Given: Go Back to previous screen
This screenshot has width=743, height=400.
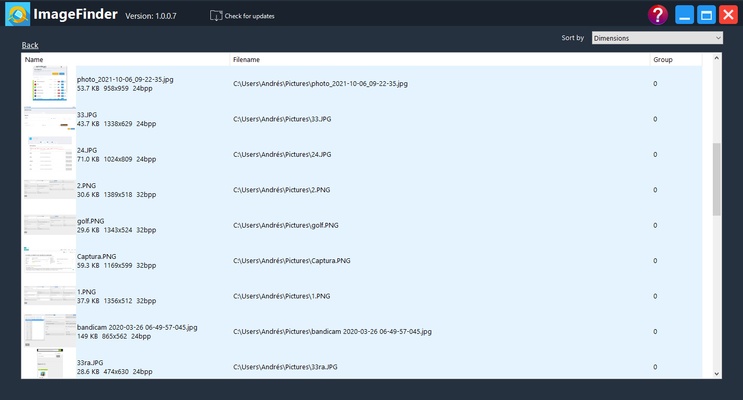Looking at the screenshot, I should point(30,45).
